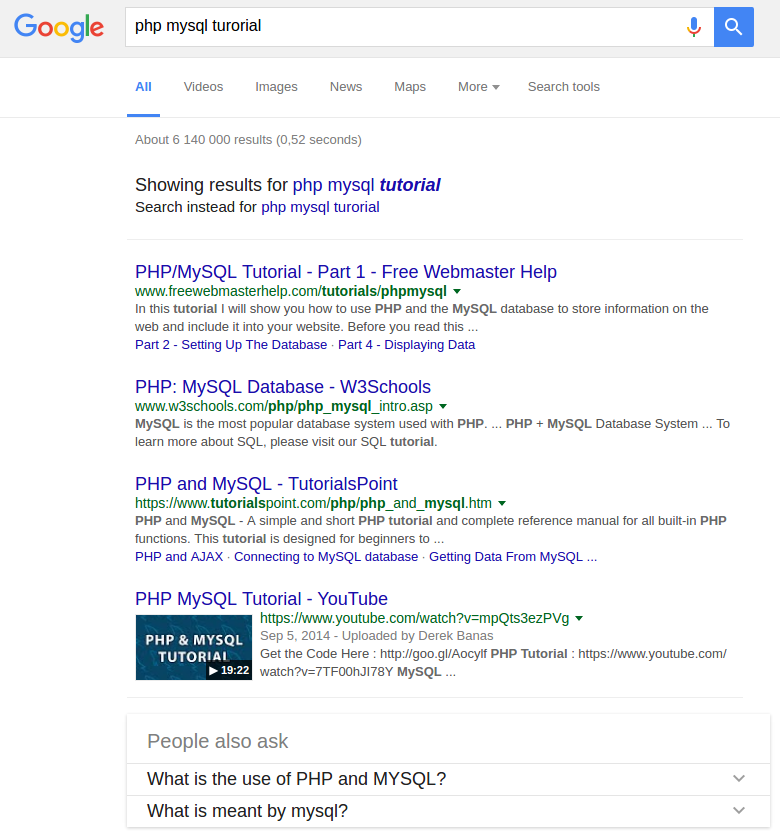
Task: Open dropdown arrow beside tutorialspoint.com URL
Action: point(502,503)
